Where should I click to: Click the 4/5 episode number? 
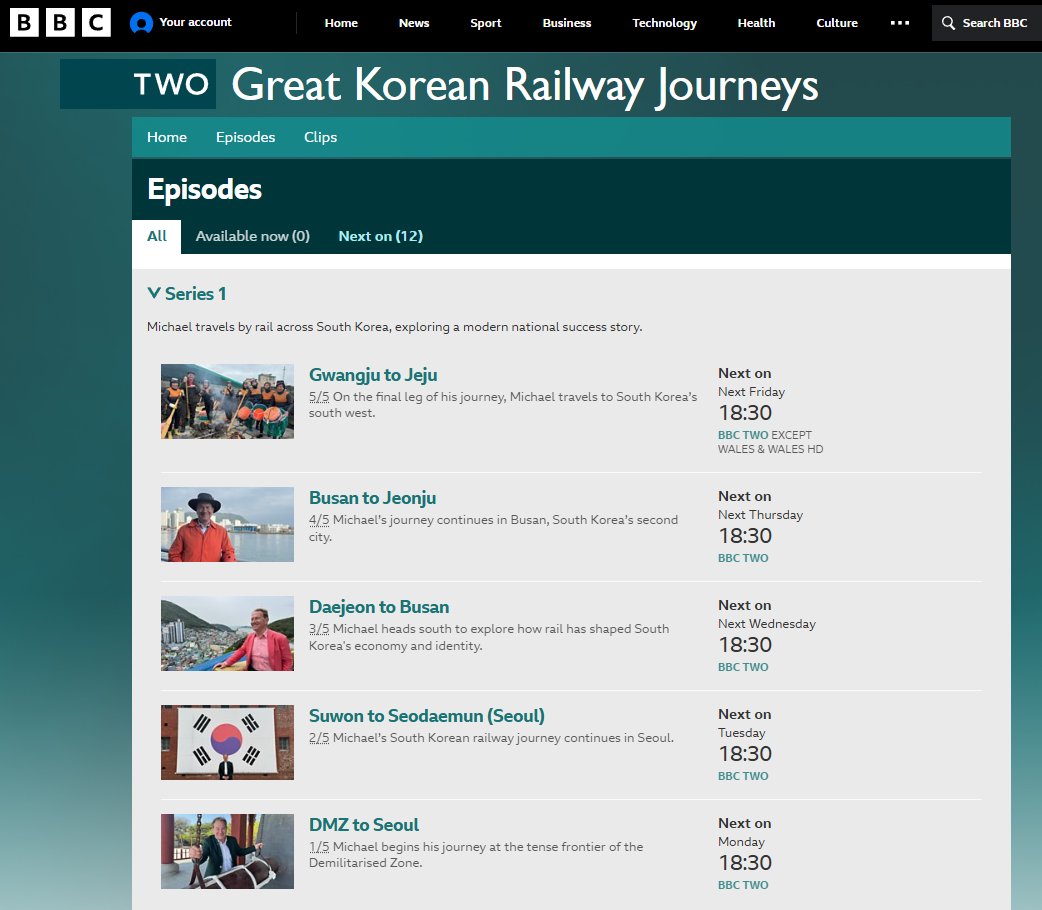[319, 520]
